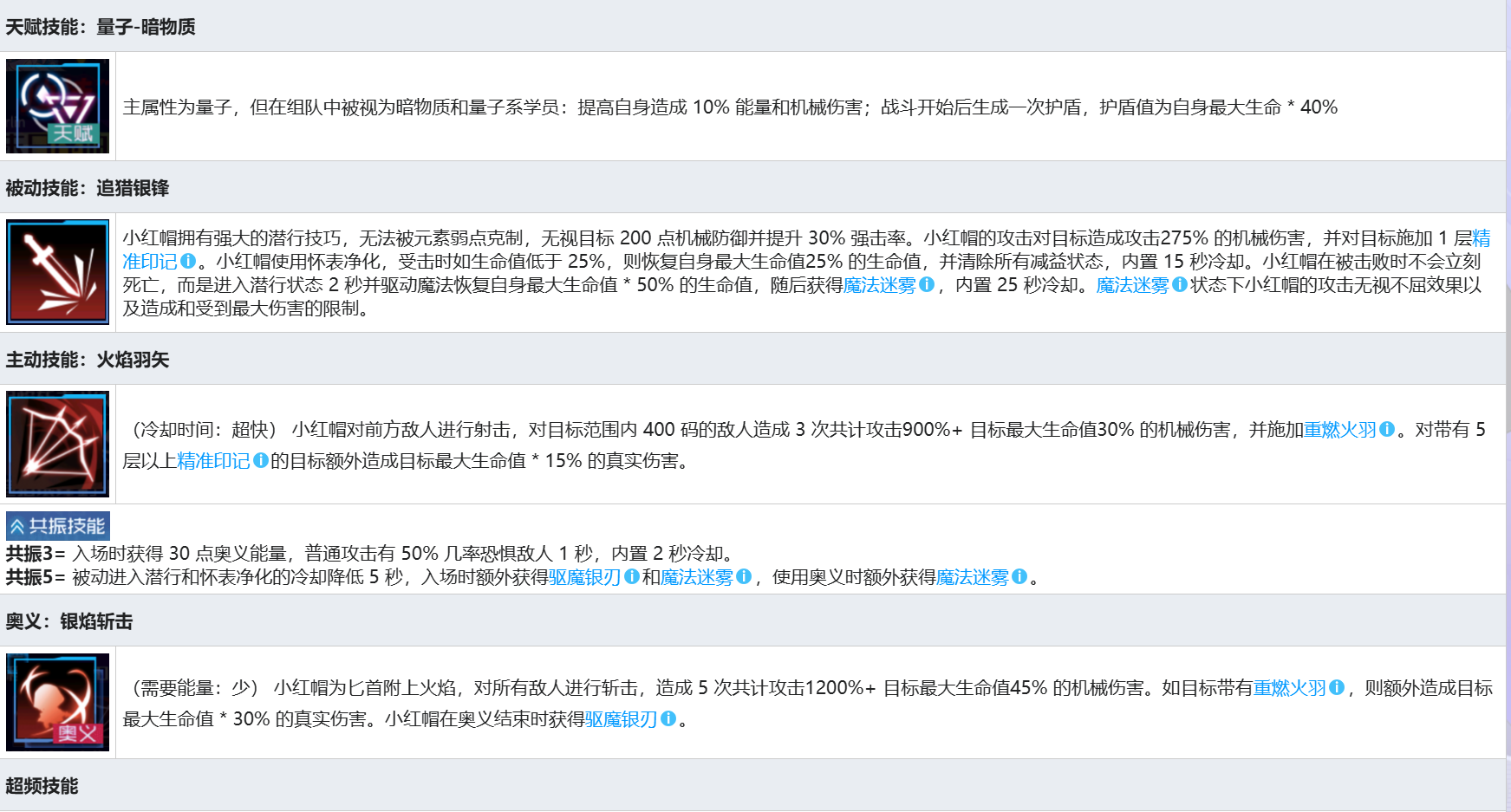Open 精准印记 link after 层以上
This screenshot has height=812, width=1511.
(x=213, y=460)
